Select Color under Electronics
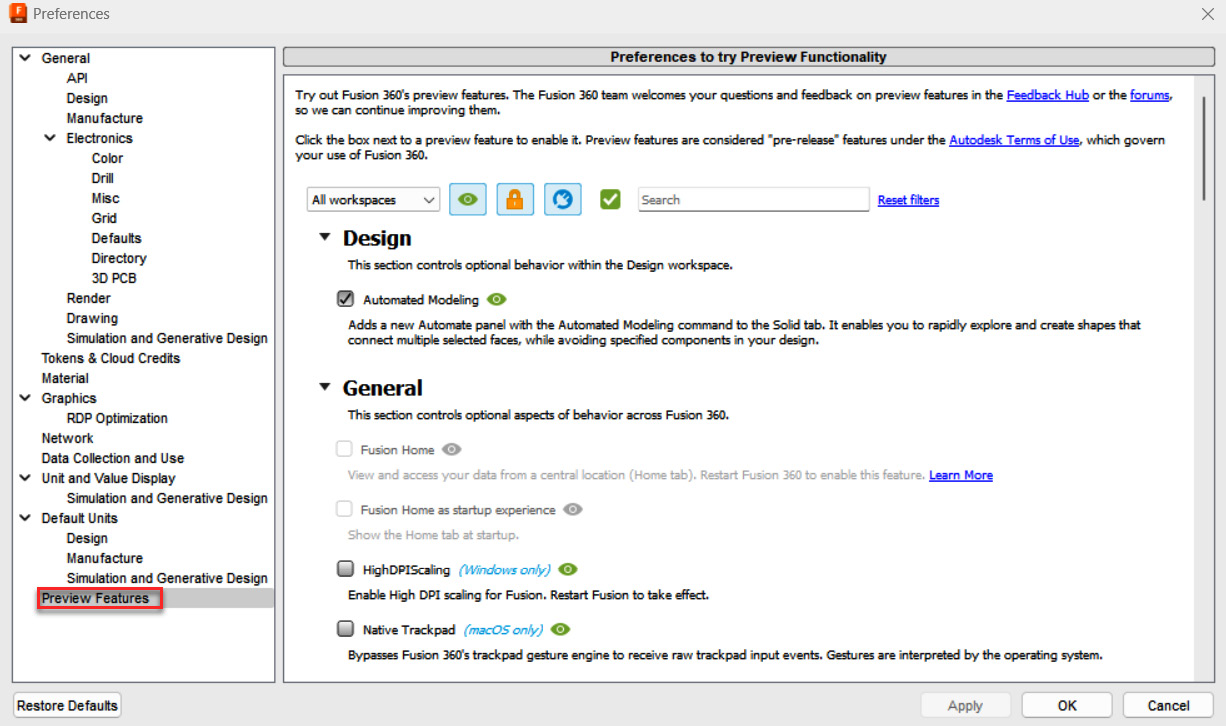1226x726 pixels. click(107, 158)
